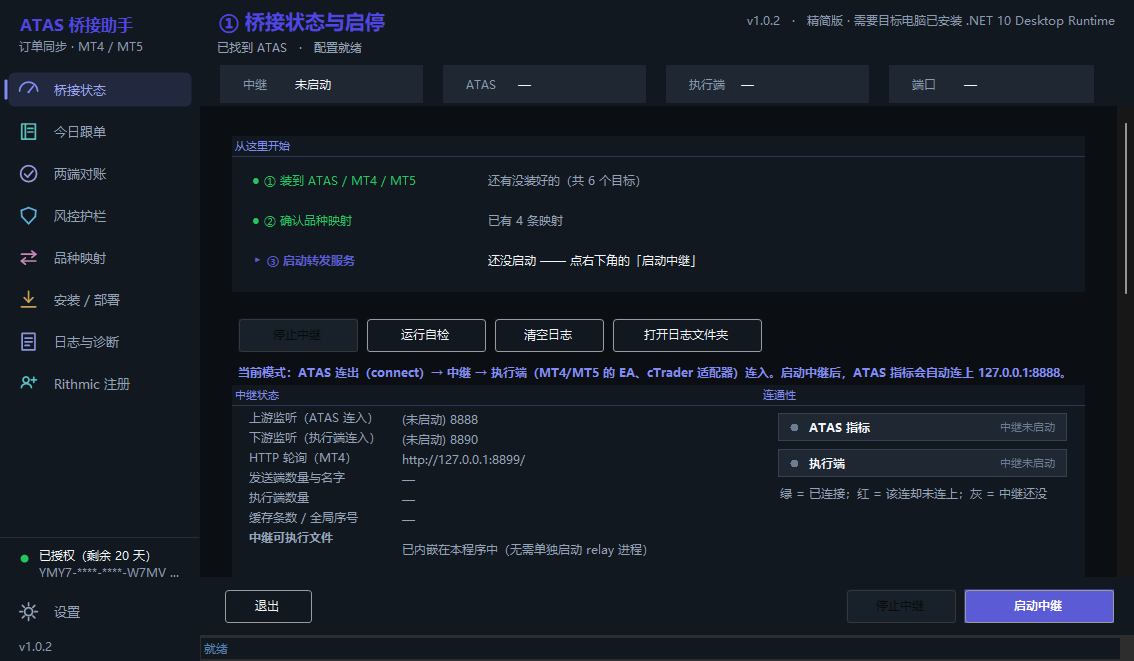Click 启动中继 button
Viewport: 1134px width, 661px height.
click(1039, 606)
